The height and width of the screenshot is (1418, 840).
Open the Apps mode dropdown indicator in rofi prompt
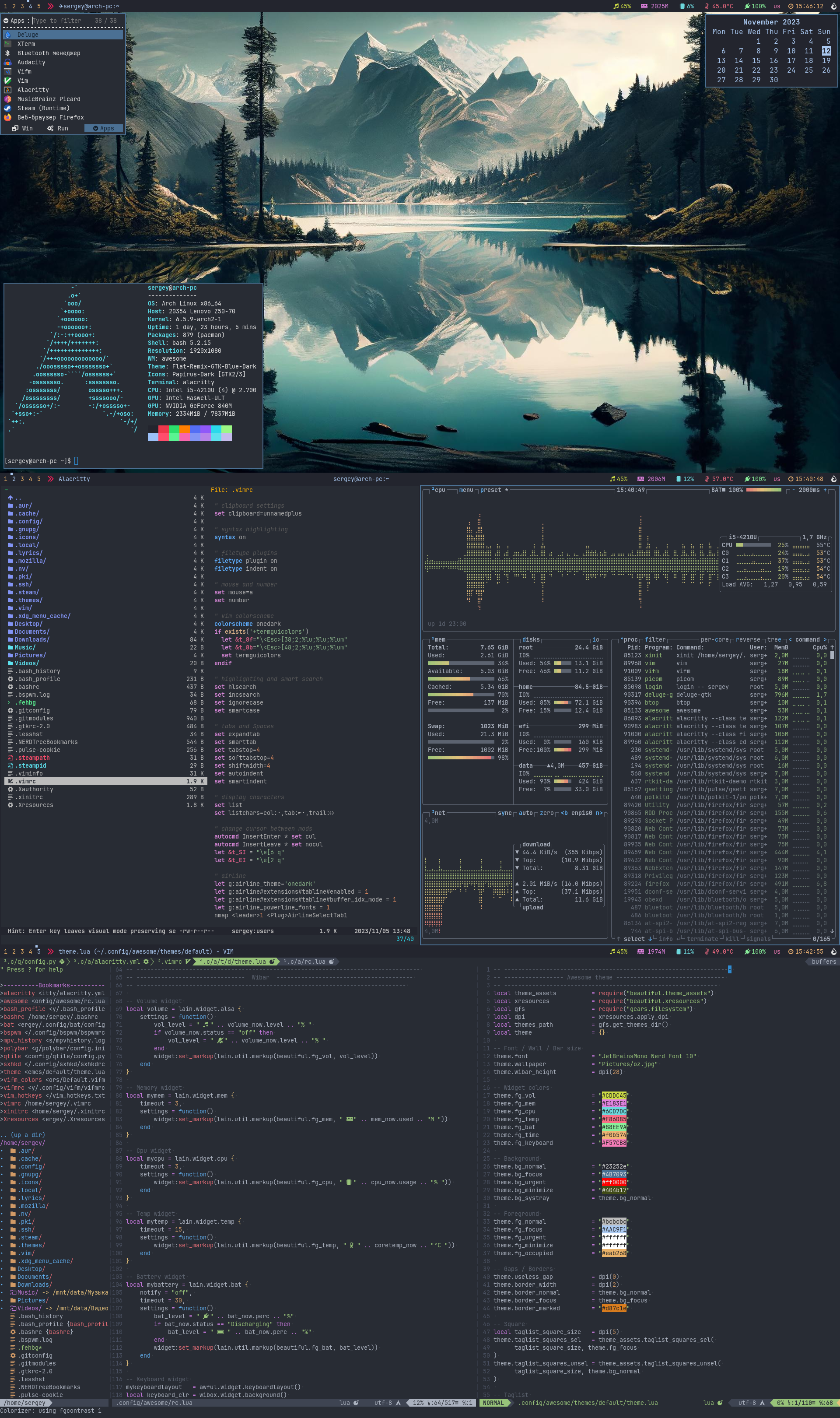[6, 21]
